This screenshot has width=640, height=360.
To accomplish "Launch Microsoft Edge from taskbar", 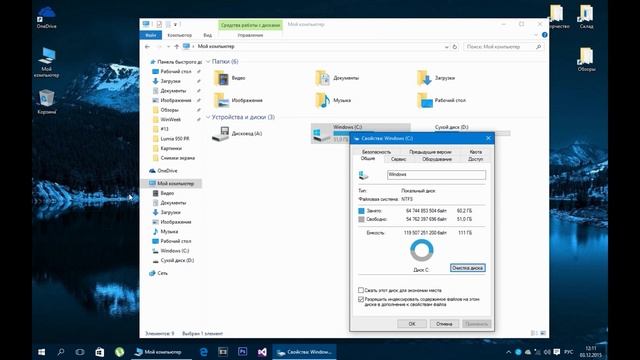I will (203, 352).
